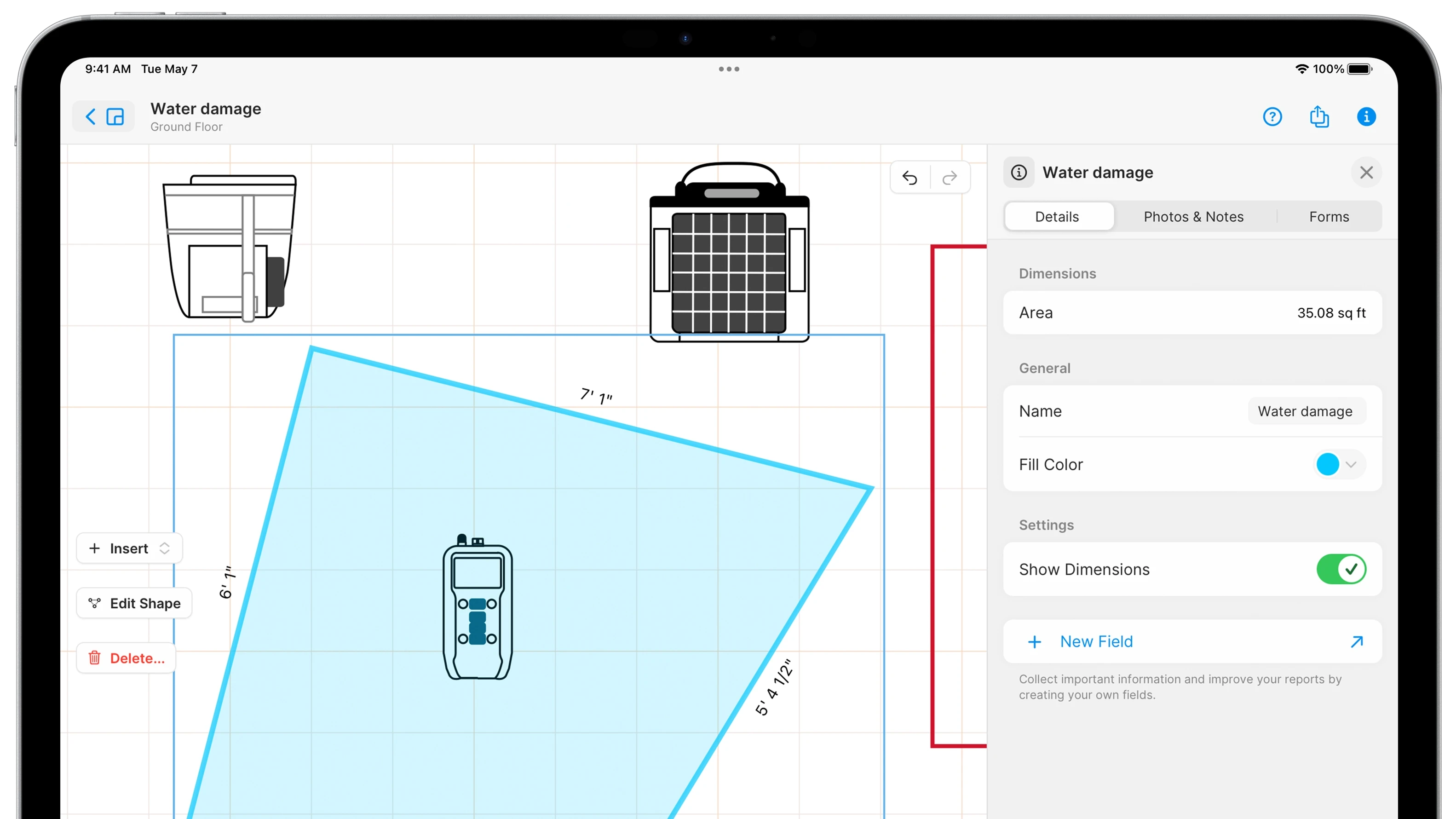Click the redo arrow button
Viewport: 1456px width, 819px height.
(x=950, y=178)
